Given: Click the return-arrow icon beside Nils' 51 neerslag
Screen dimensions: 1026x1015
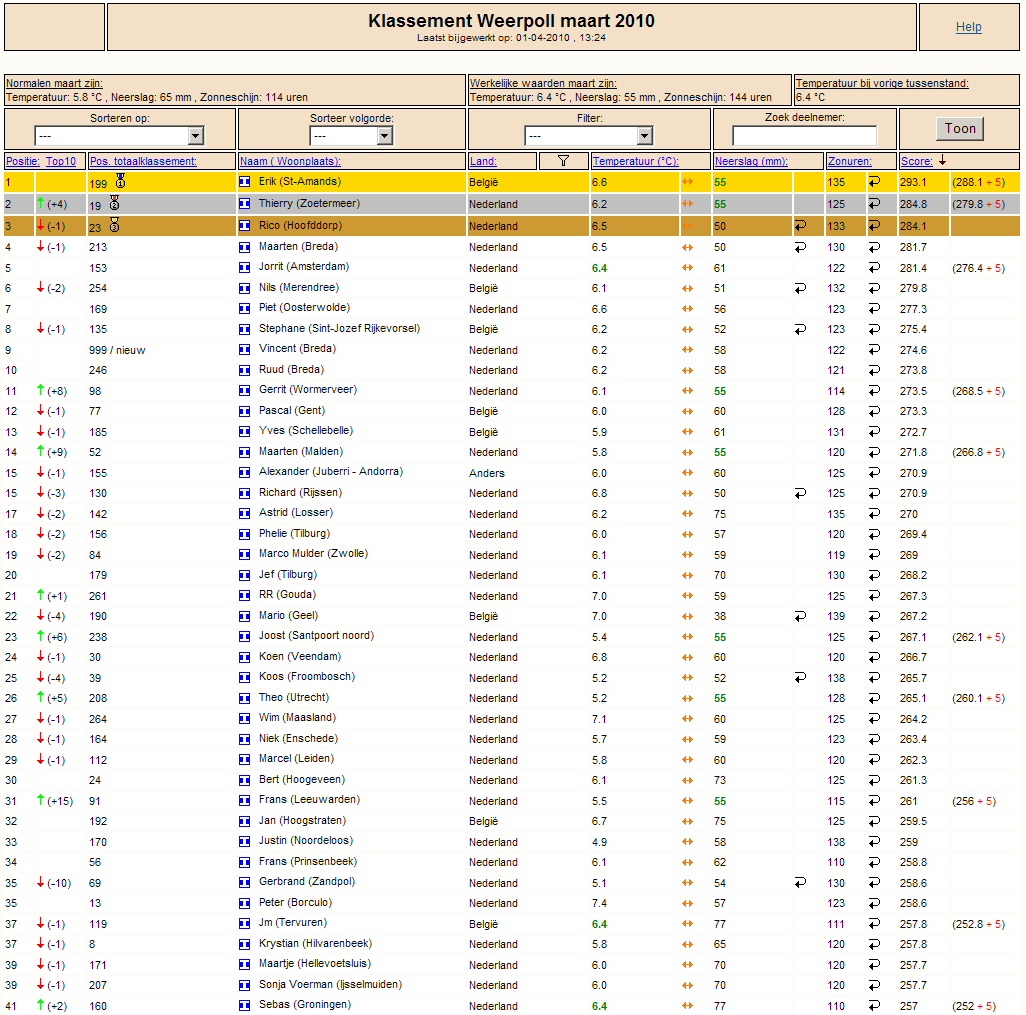Looking at the screenshot, I should (x=800, y=289).
